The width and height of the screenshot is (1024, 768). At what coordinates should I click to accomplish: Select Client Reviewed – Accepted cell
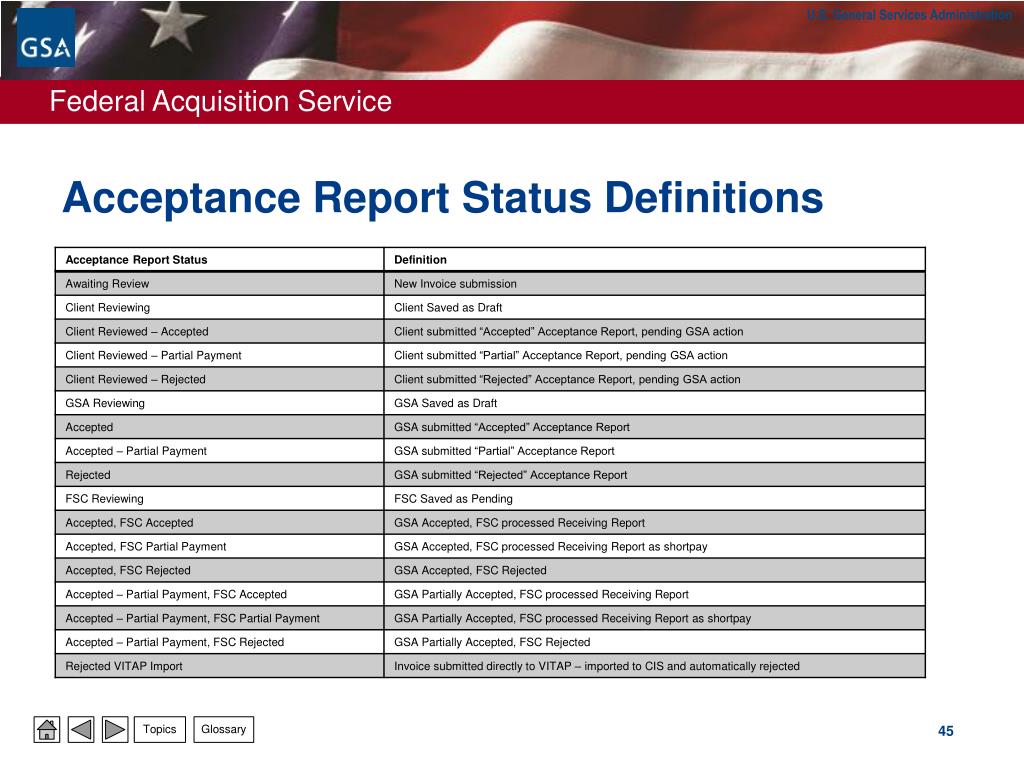tap(219, 332)
